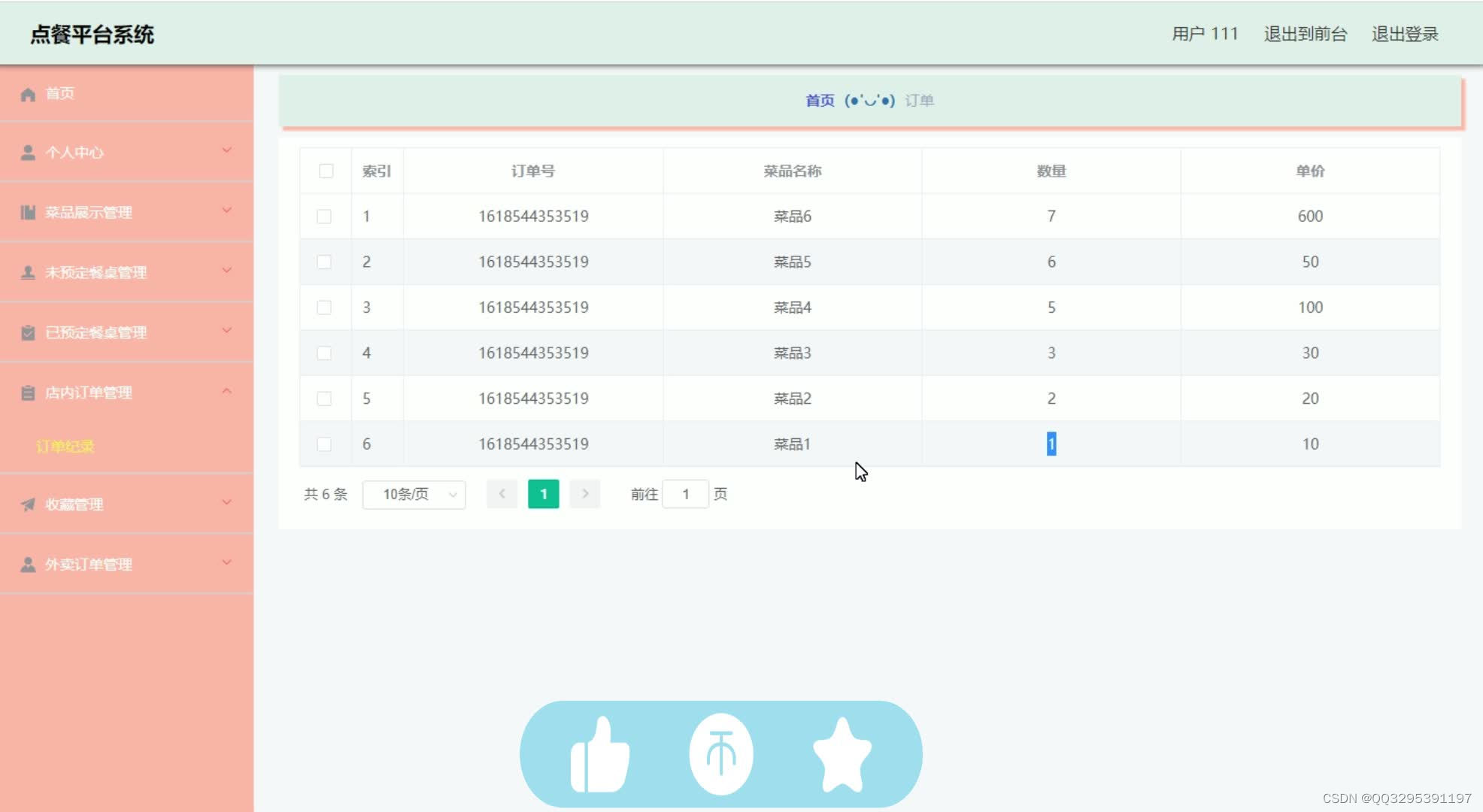
Task: Check the row for 菜品6
Action: (x=324, y=217)
